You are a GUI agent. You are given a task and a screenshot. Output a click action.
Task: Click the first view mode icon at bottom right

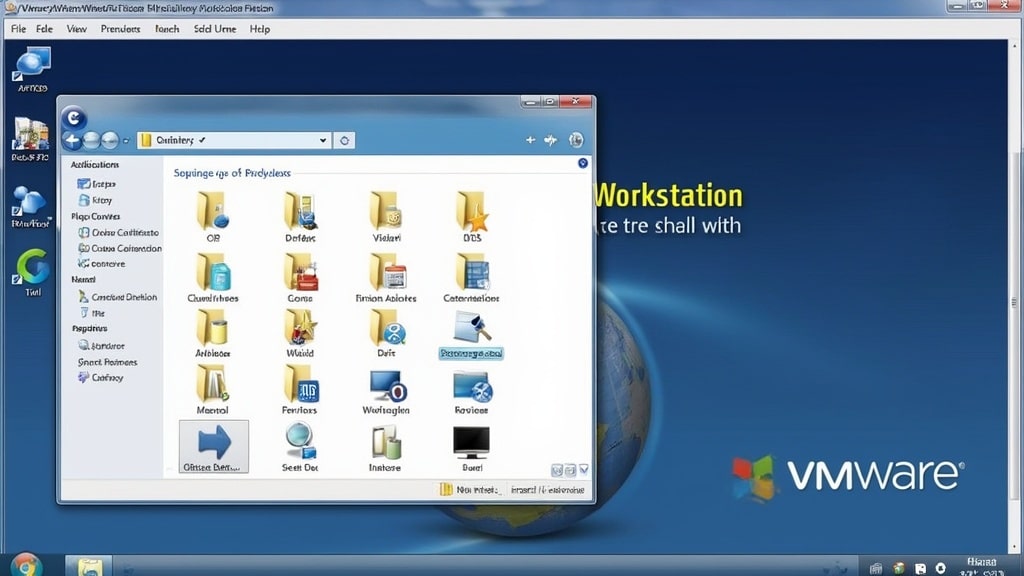pyautogui.click(x=557, y=470)
